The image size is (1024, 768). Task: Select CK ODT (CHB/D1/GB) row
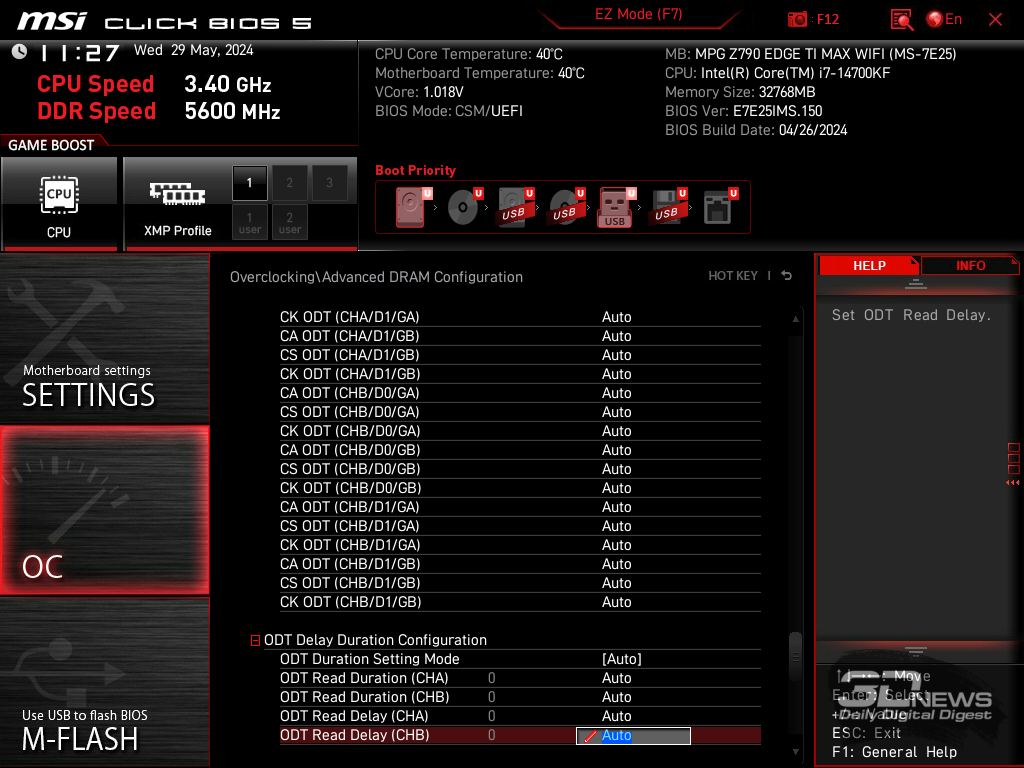tap(520, 601)
